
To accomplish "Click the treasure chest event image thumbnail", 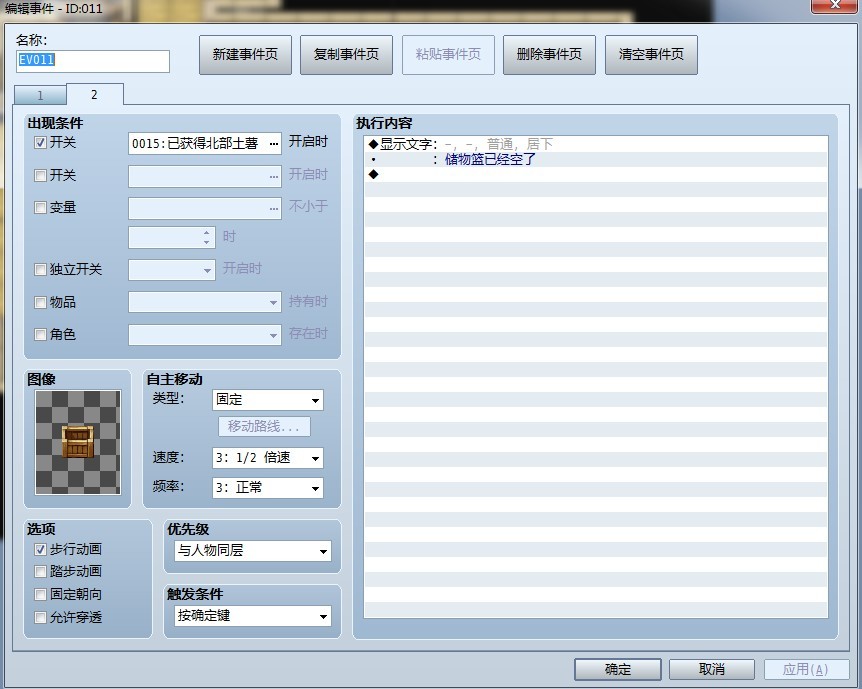I will point(78,442).
